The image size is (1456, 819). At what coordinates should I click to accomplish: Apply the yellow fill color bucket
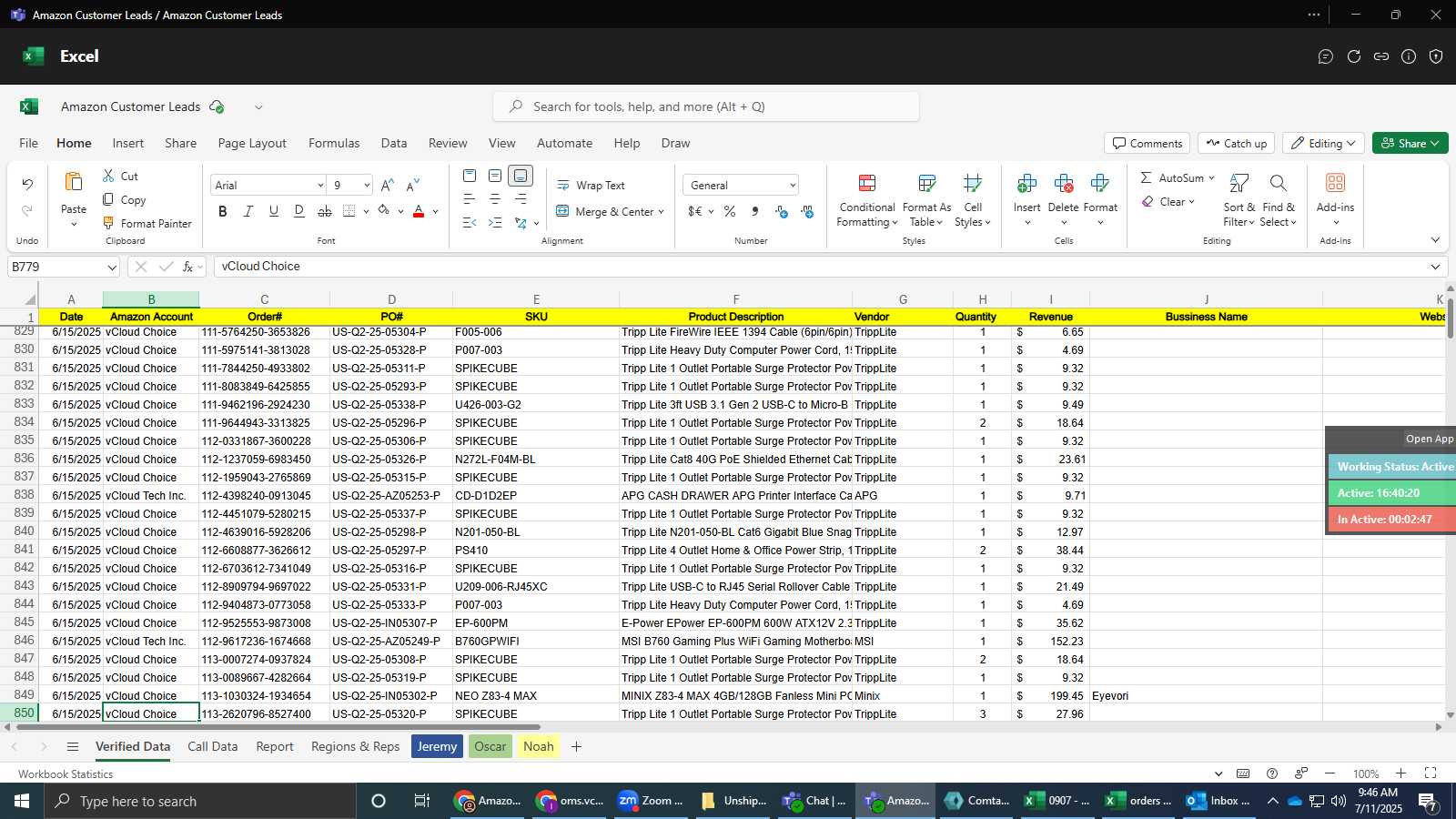384,211
